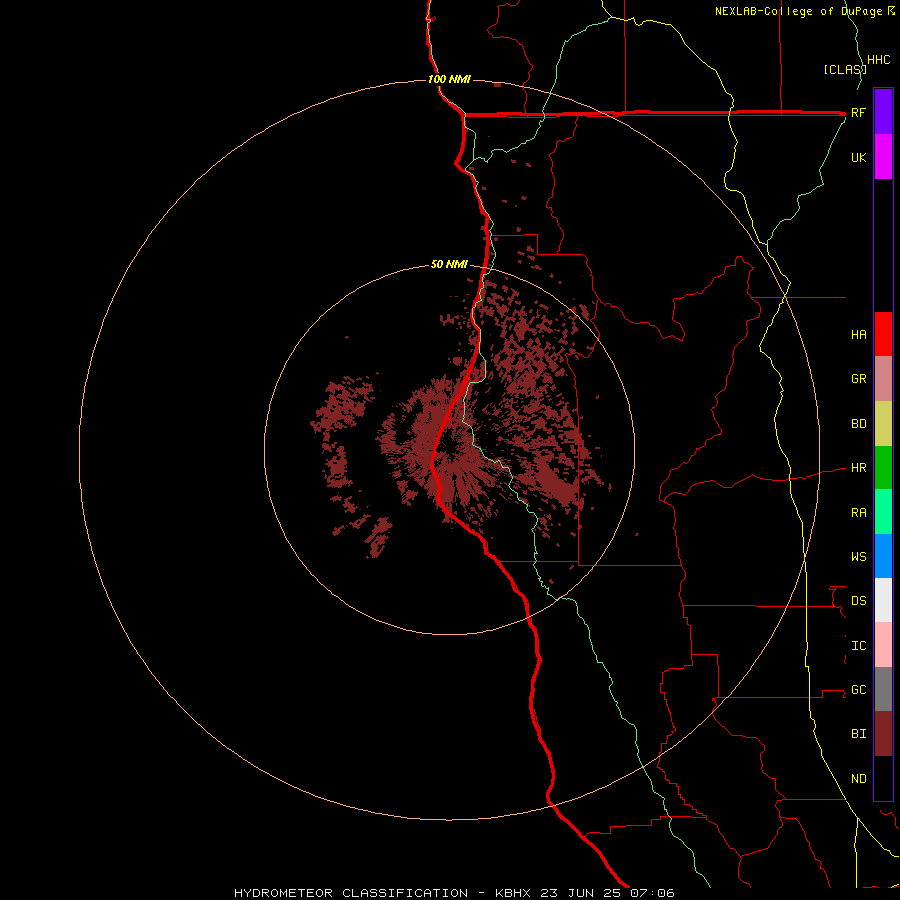
Task: Click the HR green legend swatch
Action: click(883, 468)
